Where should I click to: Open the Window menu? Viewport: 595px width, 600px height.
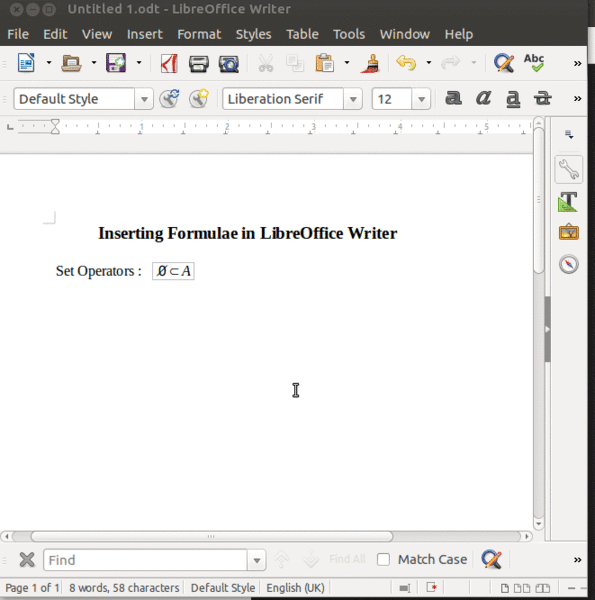(404, 34)
